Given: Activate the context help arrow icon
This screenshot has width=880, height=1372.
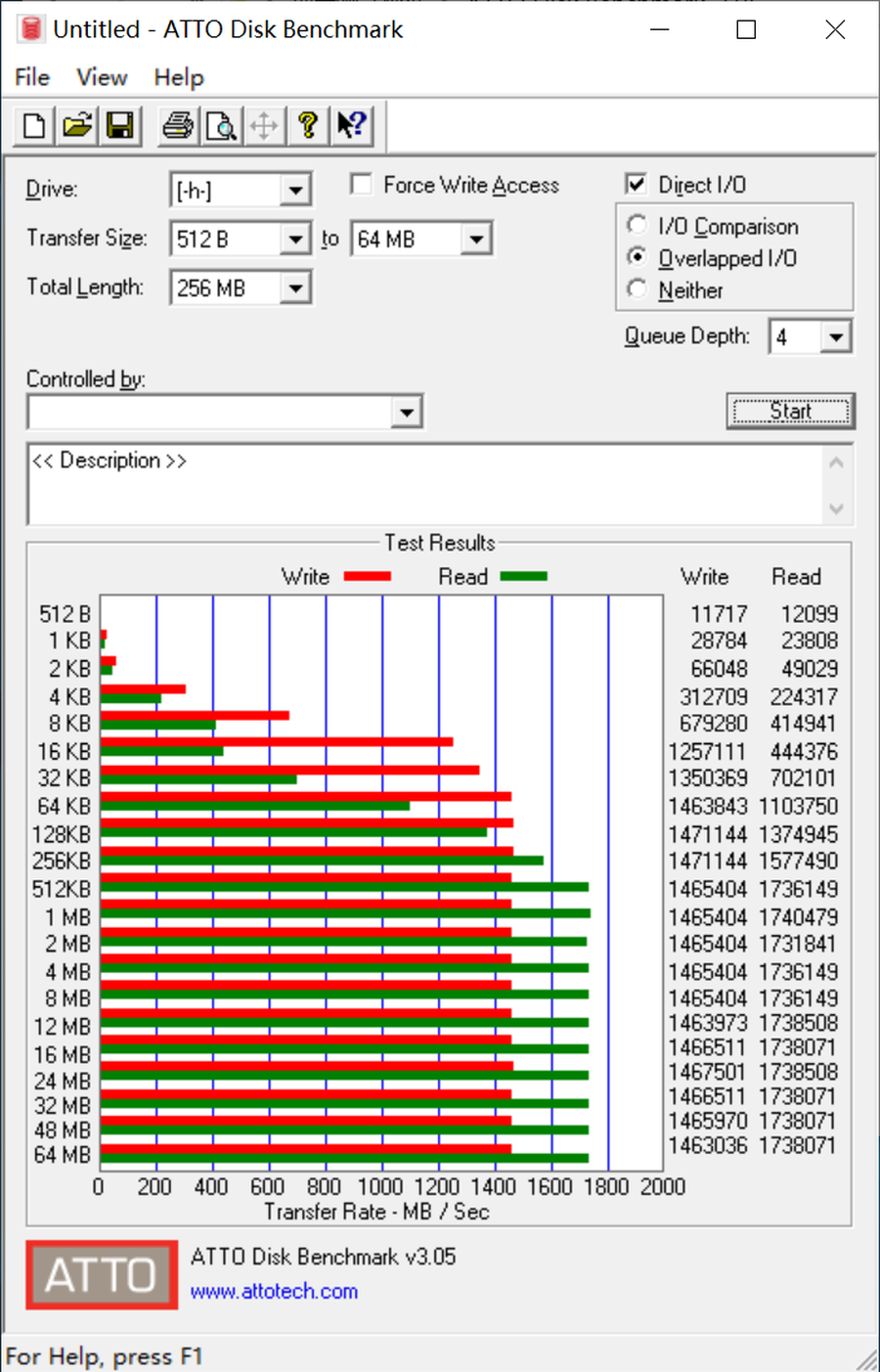Looking at the screenshot, I should tap(351, 126).
